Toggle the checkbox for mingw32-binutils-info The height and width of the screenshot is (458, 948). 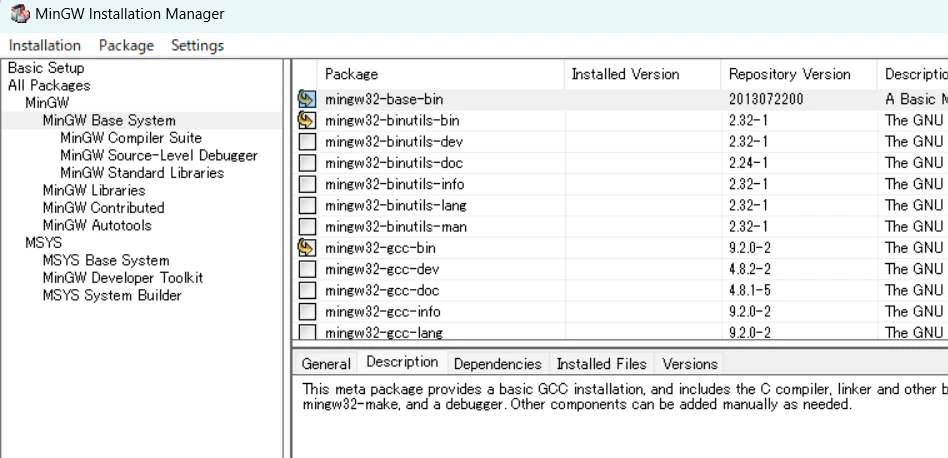[x=307, y=184]
